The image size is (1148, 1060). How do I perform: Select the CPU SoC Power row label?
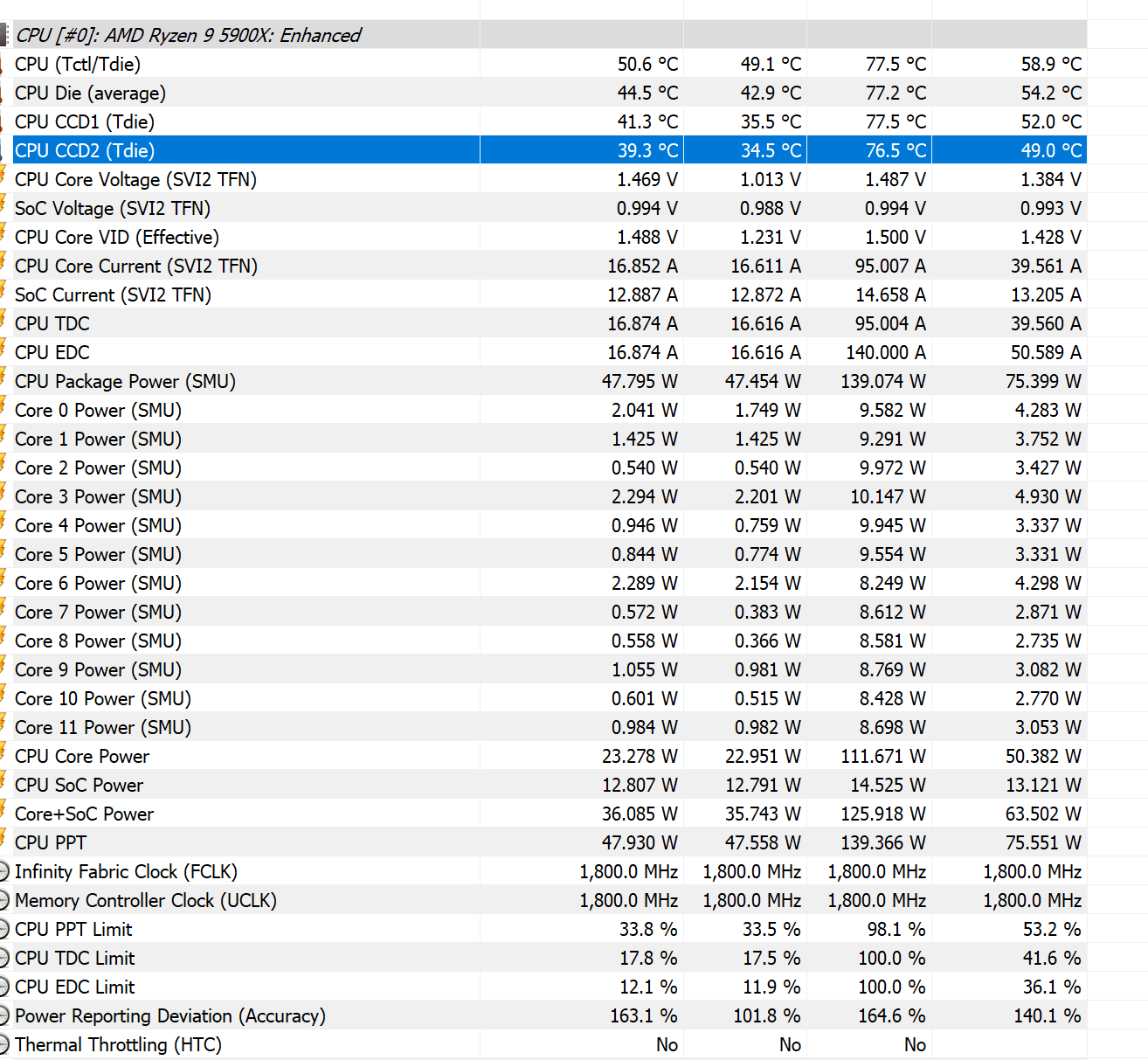(79, 785)
